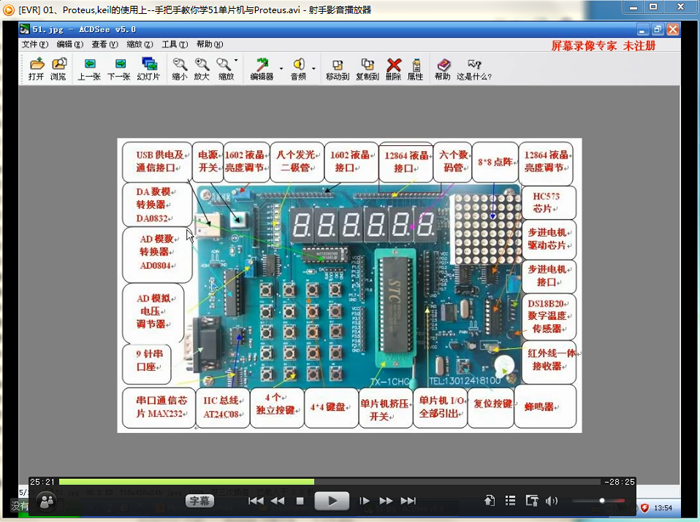700x522 pixels.
Task: Click the 移动到 move-to icon
Action: (x=338, y=69)
